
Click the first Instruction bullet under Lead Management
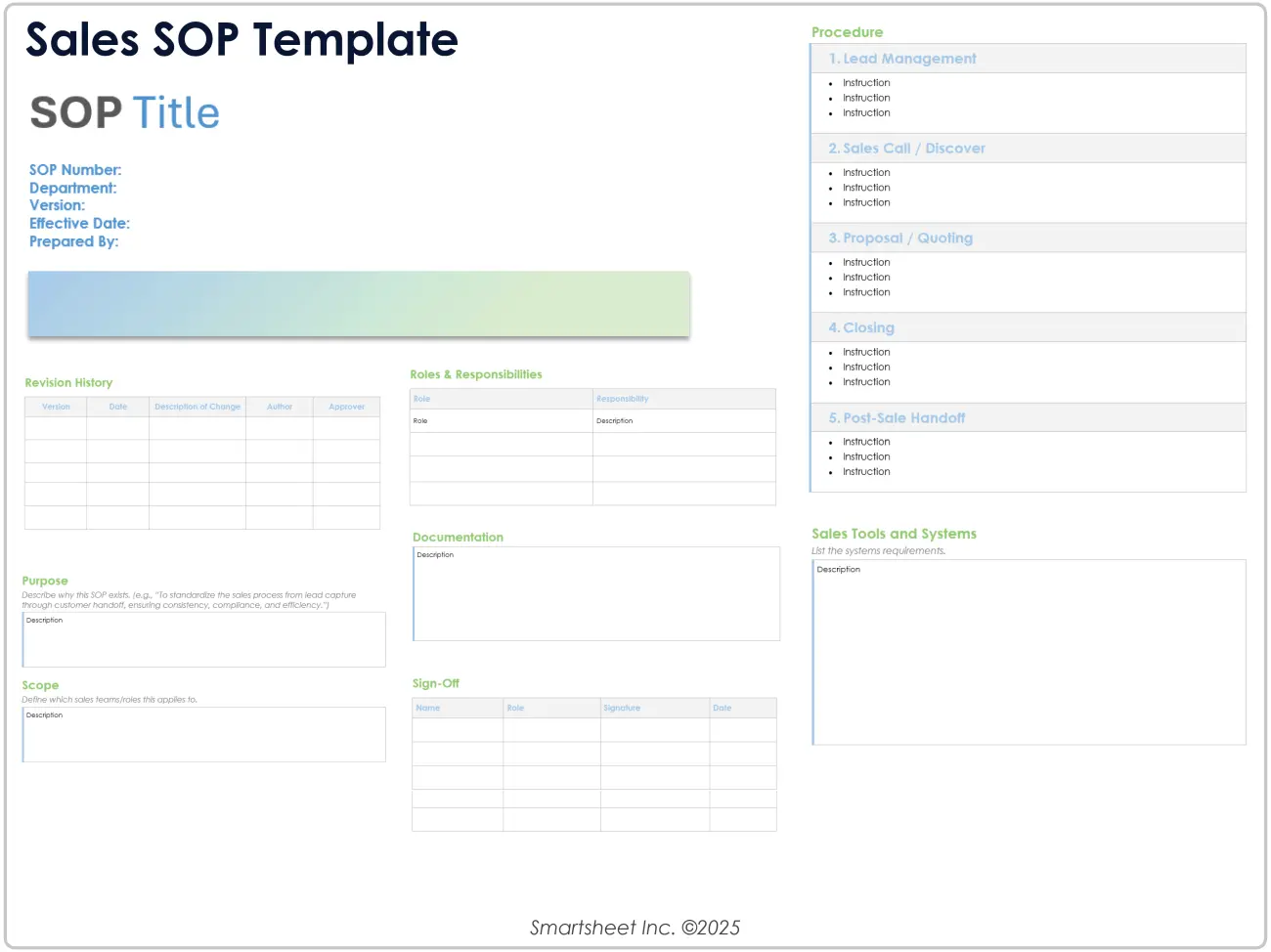866,82
